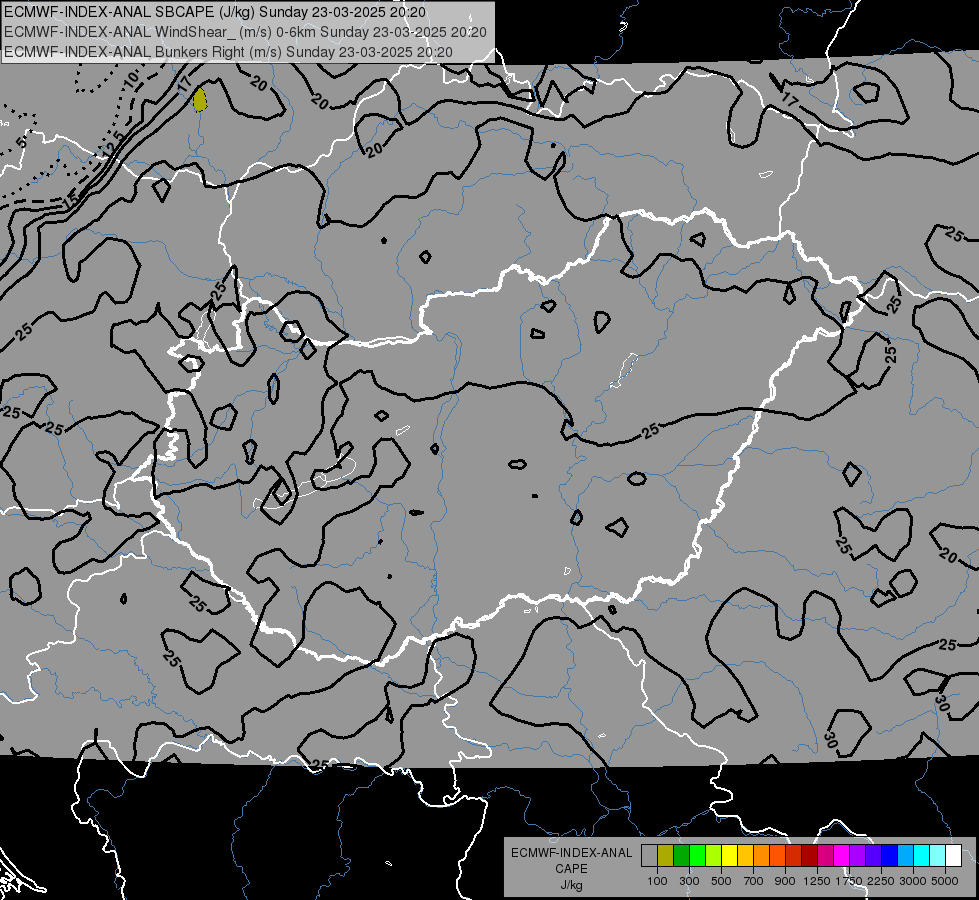Click the SBCAPE title line in header
Screen dimensions: 979x900
click(x=215, y=12)
